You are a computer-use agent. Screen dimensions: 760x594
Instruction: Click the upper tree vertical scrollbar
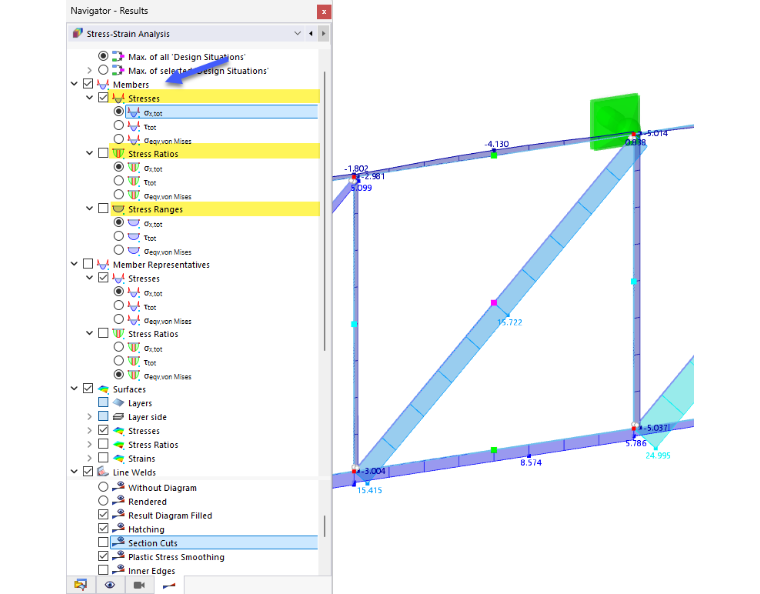[x=324, y=212]
